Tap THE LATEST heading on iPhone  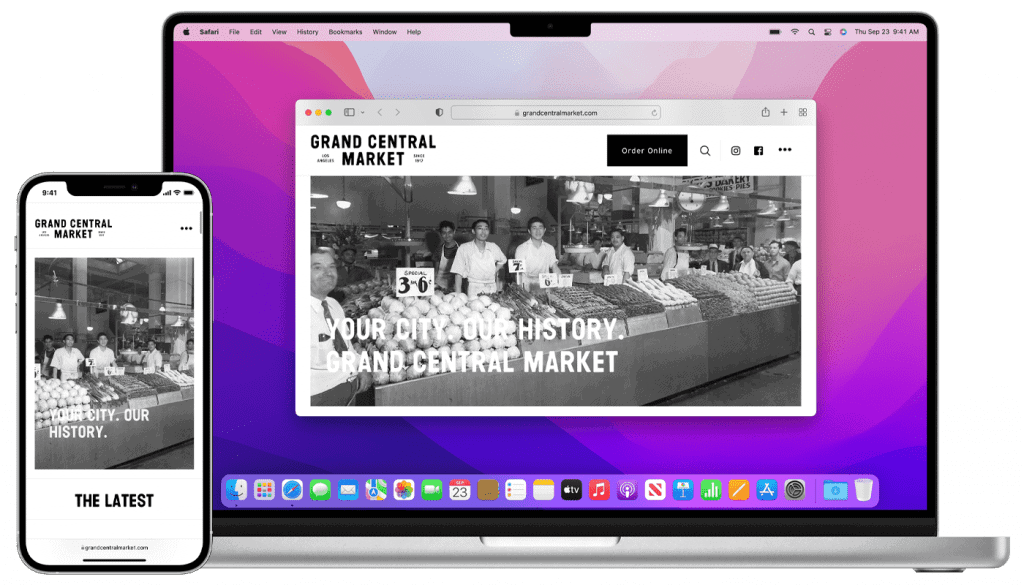click(x=114, y=501)
